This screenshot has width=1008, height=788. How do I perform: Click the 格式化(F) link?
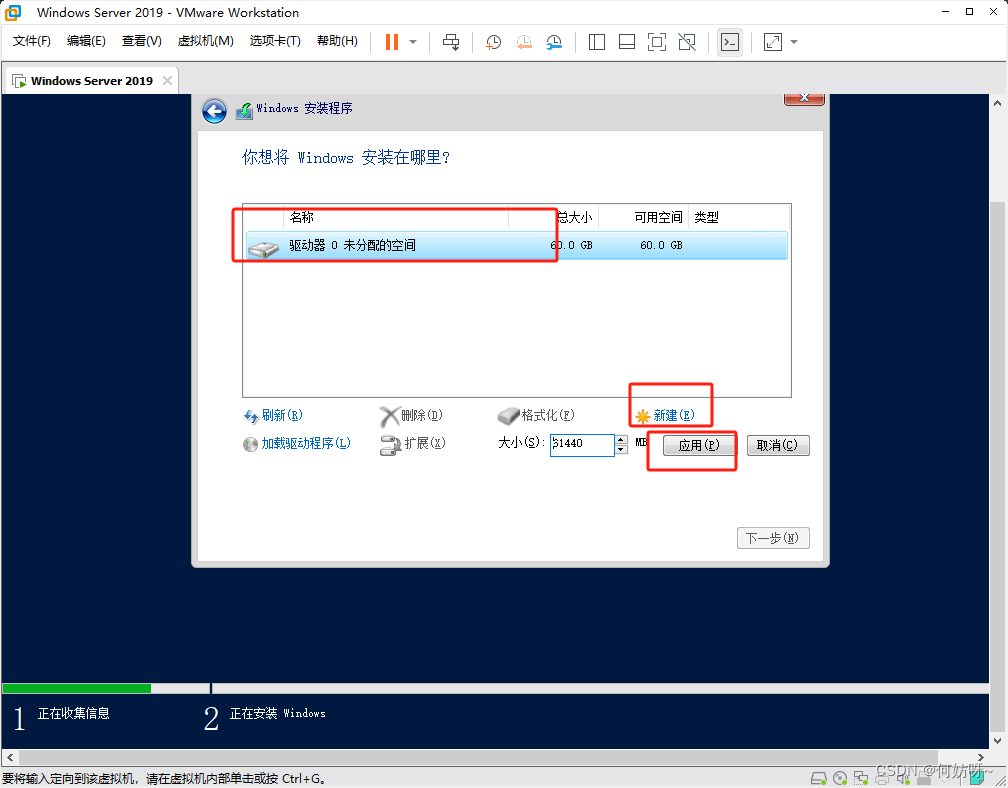click(x=536, y=416)
